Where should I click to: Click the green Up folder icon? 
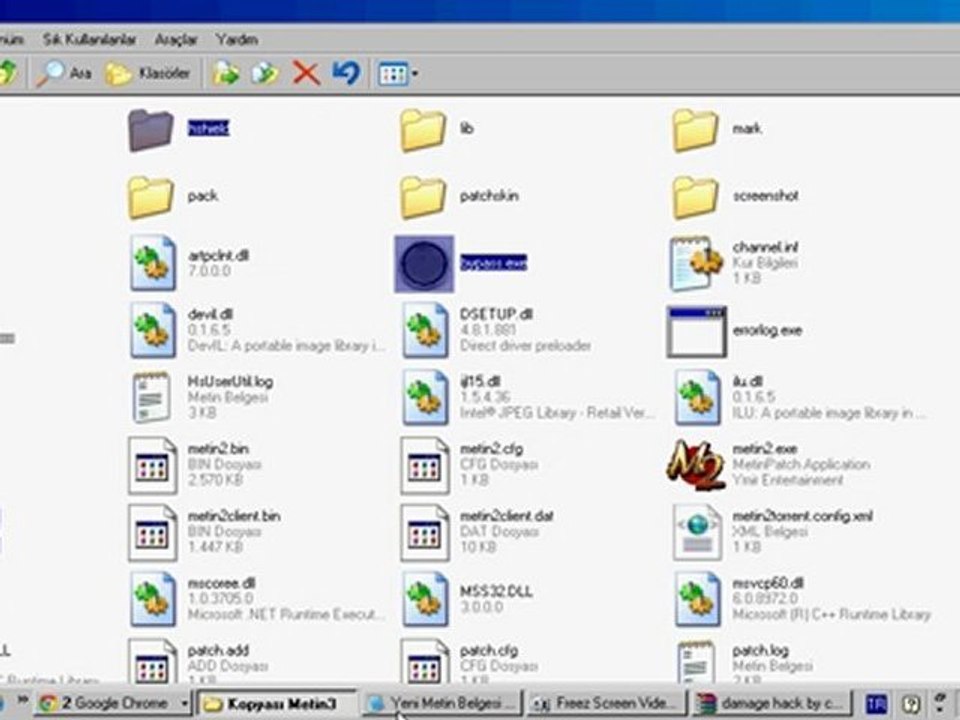9,73
